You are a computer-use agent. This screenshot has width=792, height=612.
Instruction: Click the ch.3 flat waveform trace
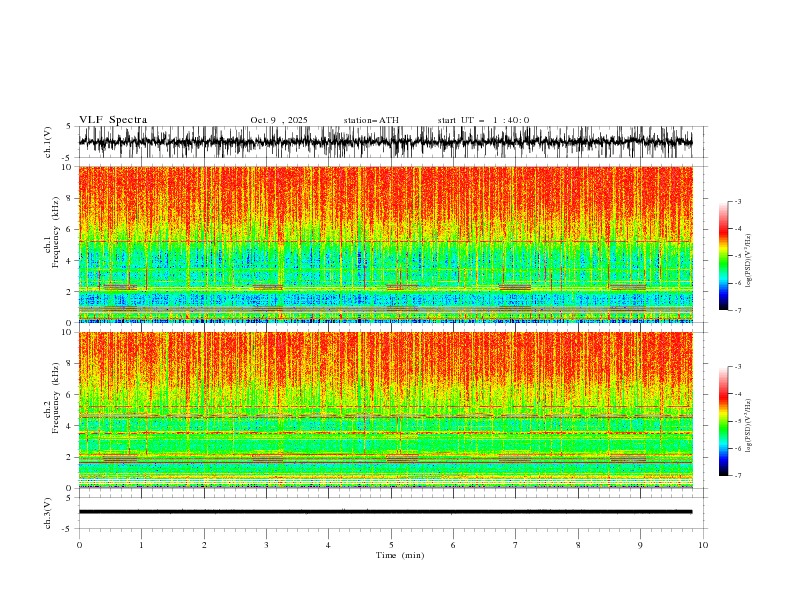(385, 512)
